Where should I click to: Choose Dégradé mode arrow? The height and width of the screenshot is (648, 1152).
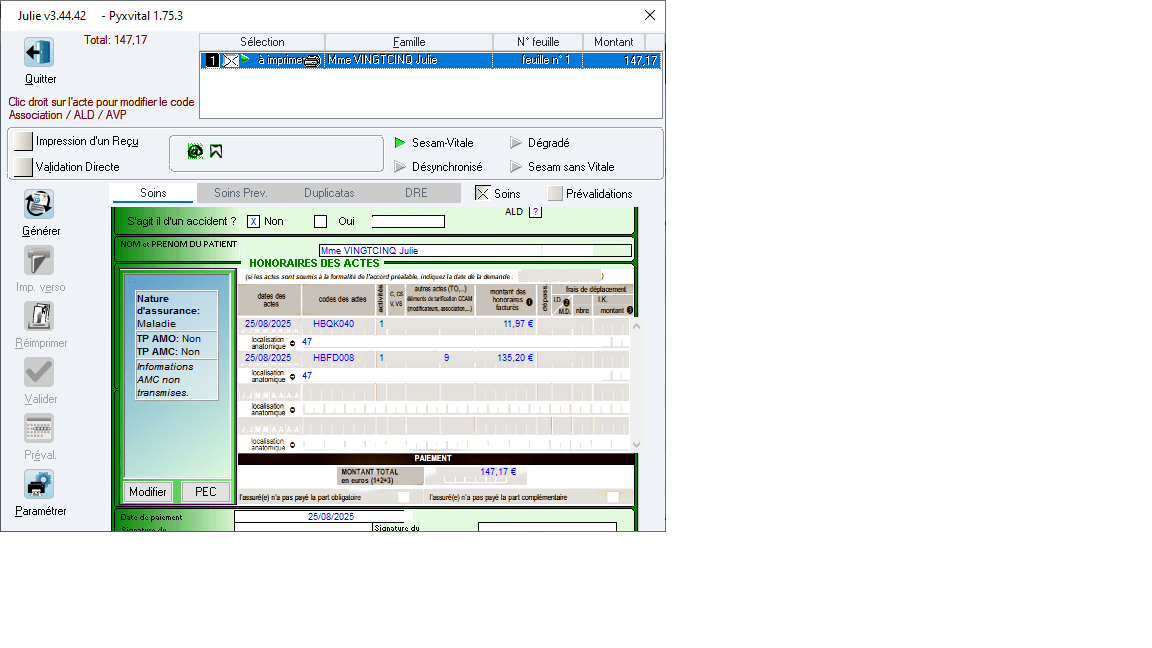[516, 143]
